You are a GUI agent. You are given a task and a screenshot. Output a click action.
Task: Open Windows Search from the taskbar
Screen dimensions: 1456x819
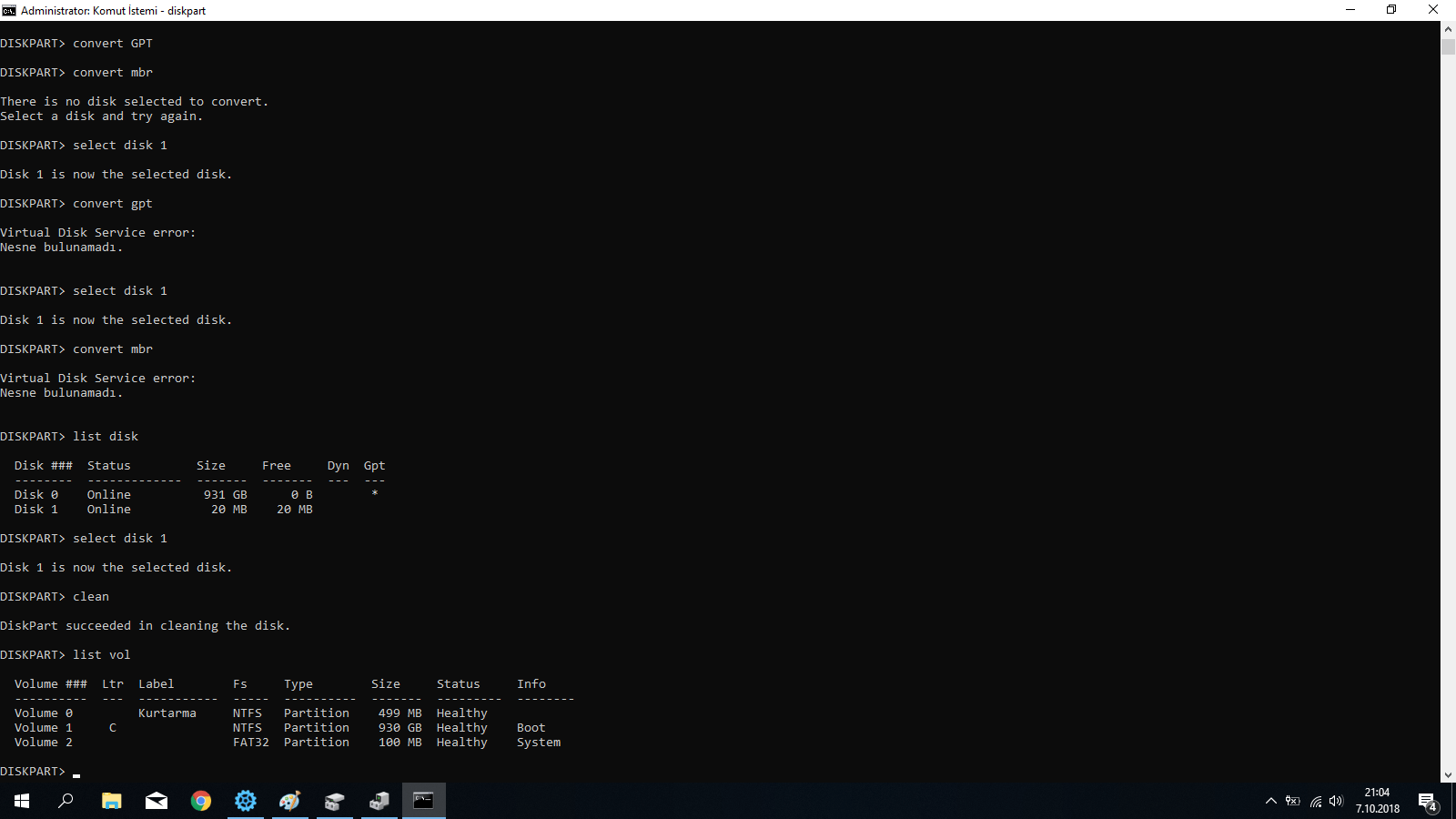pyautogui.click(x=65, y=802)
